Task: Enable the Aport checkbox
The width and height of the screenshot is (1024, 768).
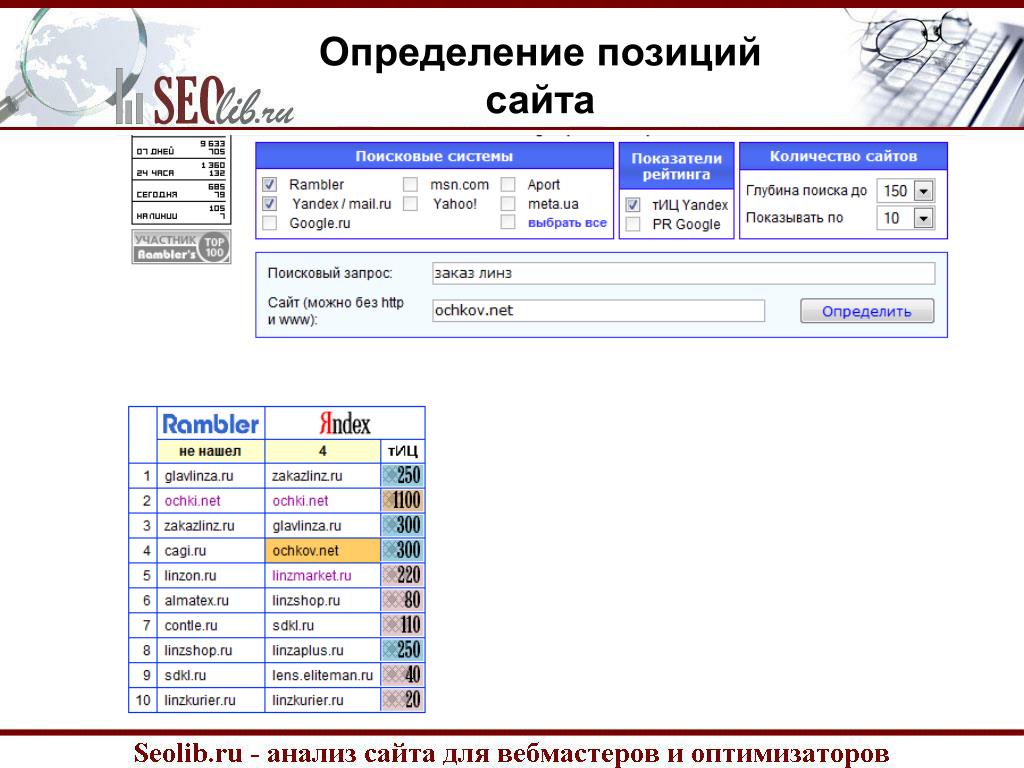Action: 508,185
